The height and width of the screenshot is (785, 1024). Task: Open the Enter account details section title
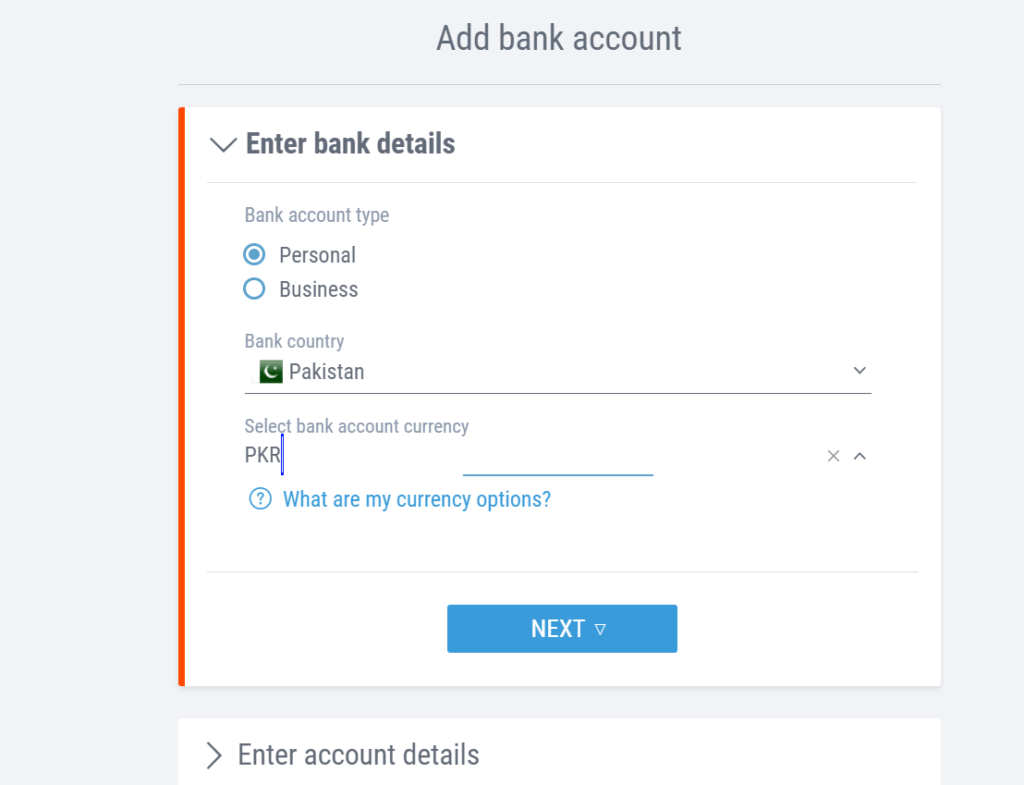358,755
